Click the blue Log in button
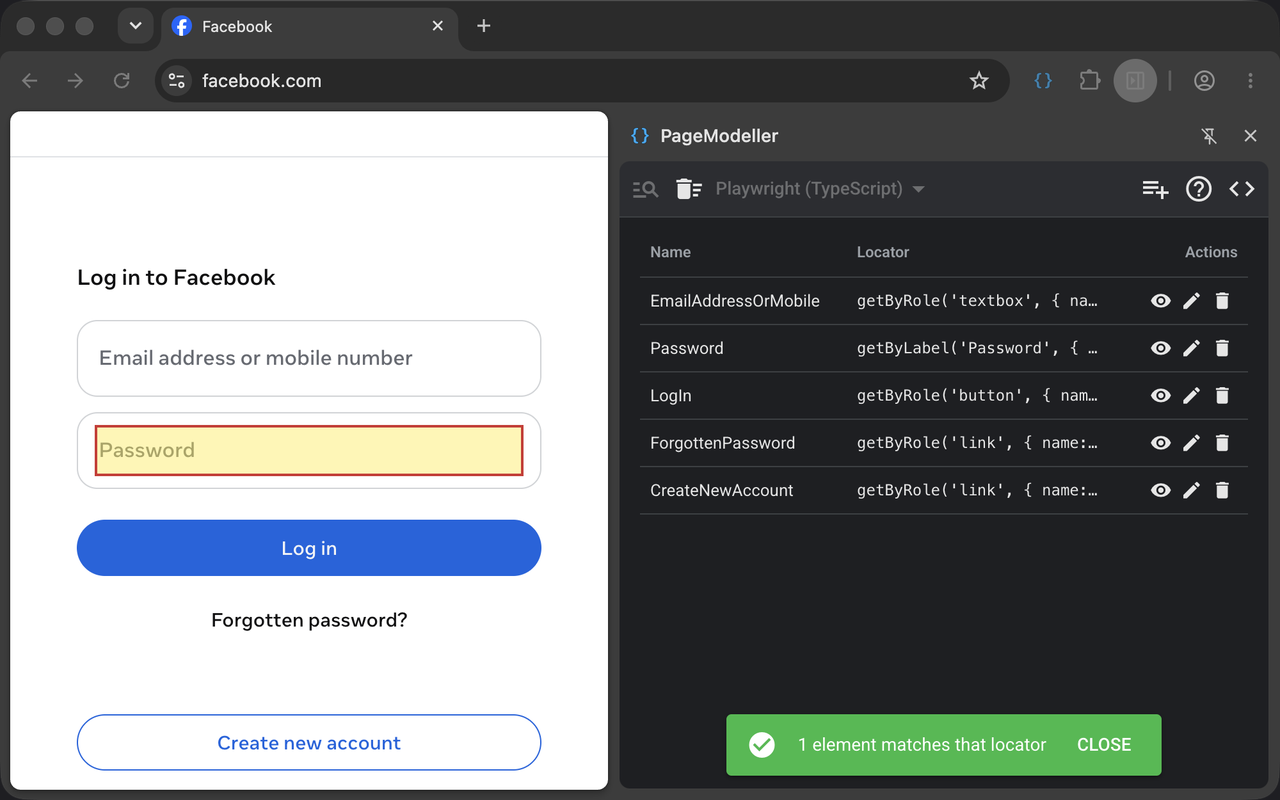The height and width of the screenshot is (800, 1280). coord(309,548)
